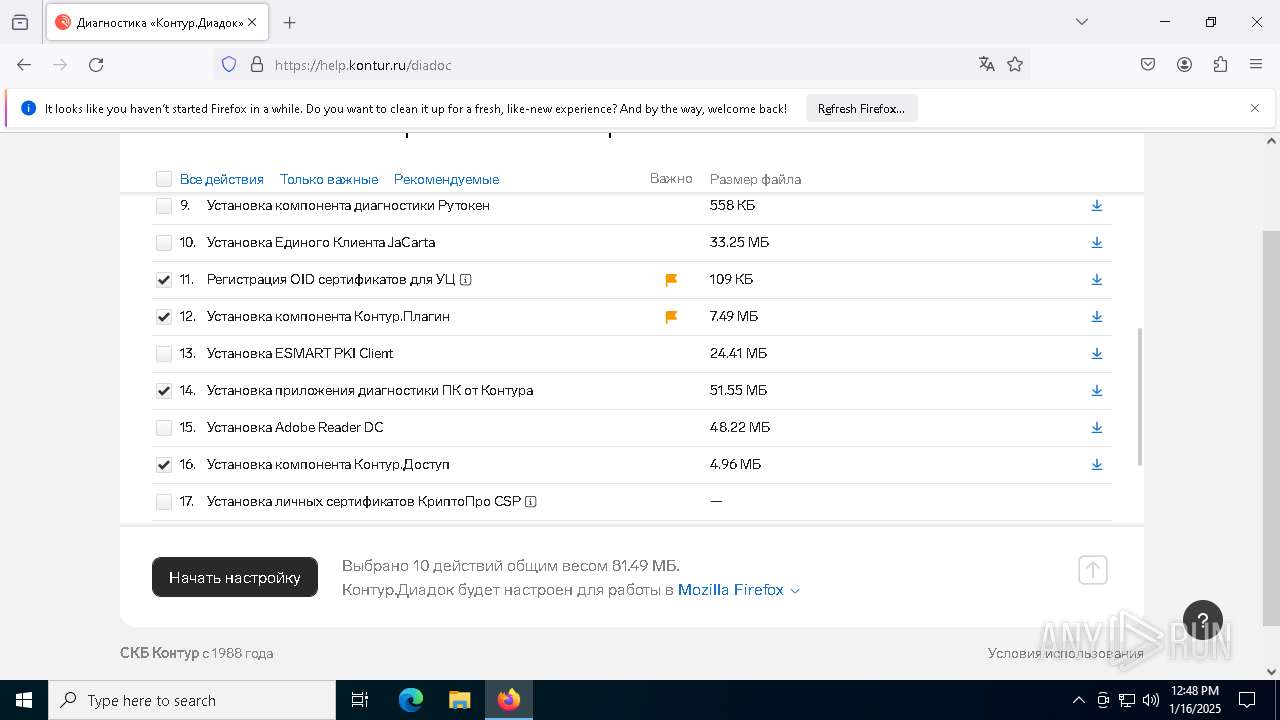Open the Условия использования link
This screenshot has height=720, width=1280.
coord(1066,653)
